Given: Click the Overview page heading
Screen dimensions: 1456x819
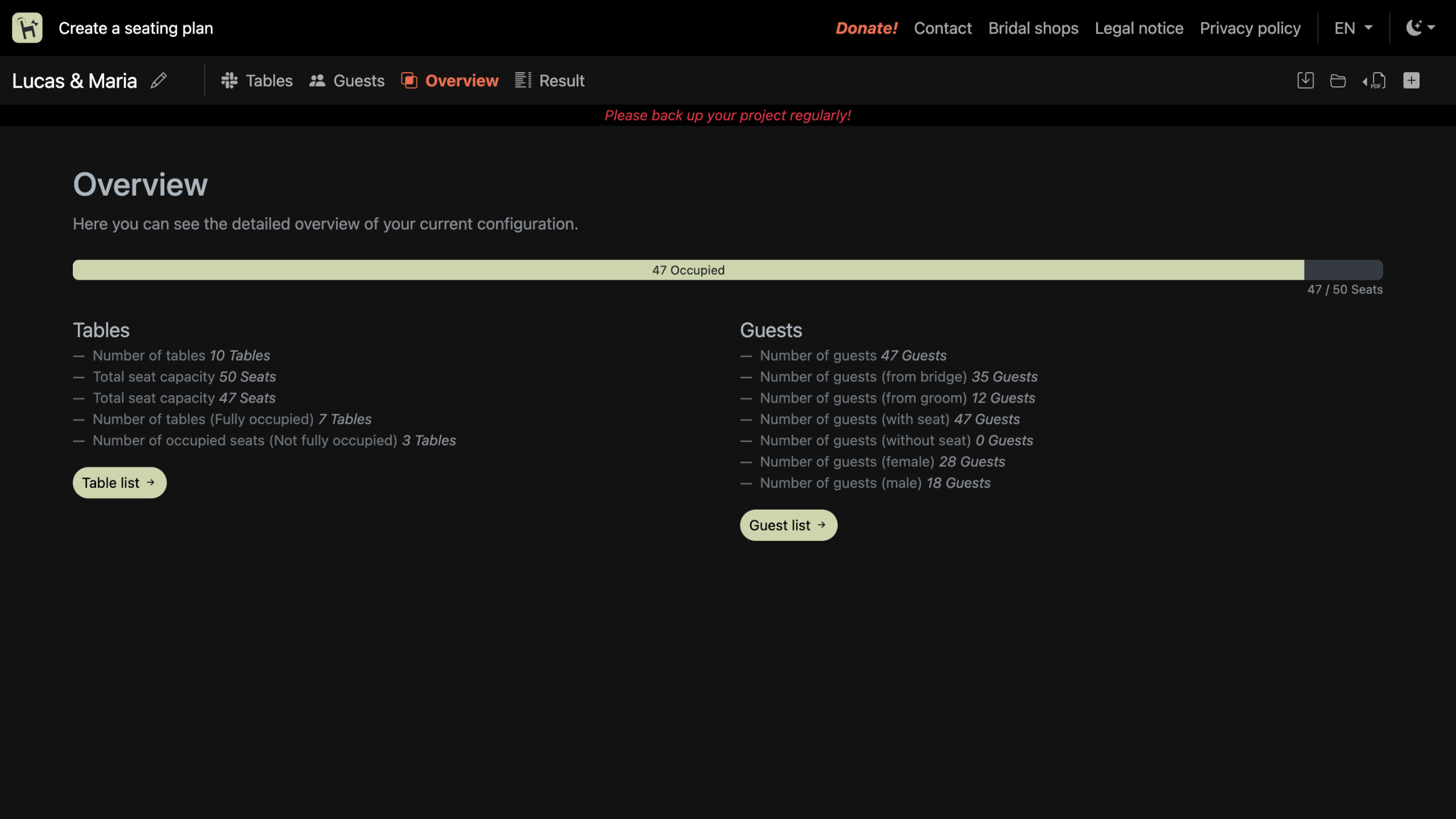Looking at the screenshot, I should [140, 184].
